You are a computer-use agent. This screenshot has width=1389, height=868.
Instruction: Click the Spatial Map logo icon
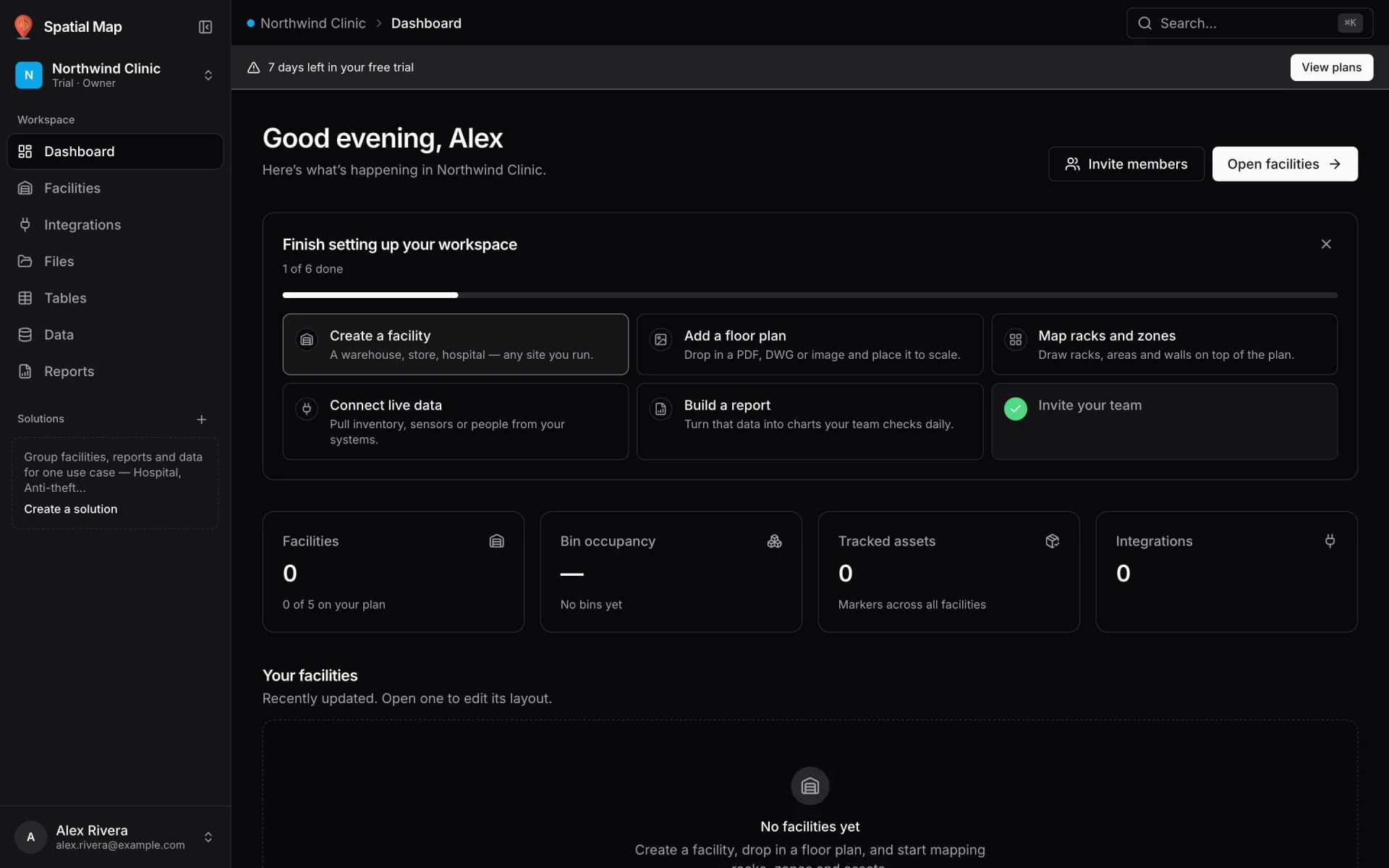pos(23,27)
